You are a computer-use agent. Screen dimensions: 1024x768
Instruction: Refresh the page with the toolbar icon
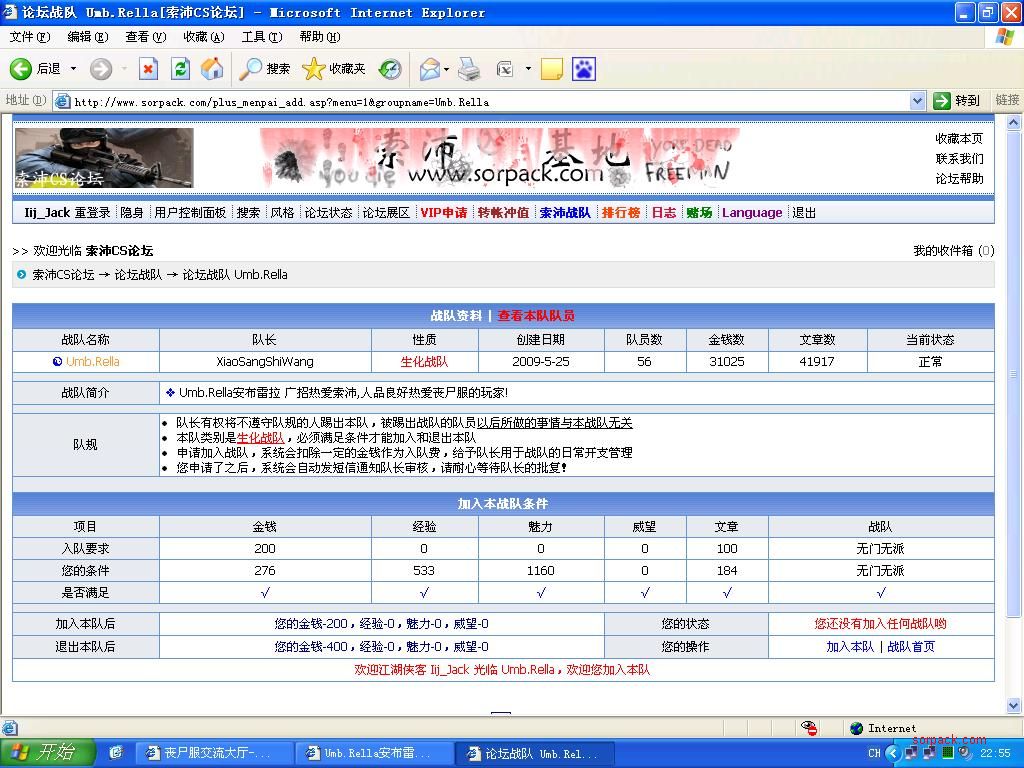[180, 69]
